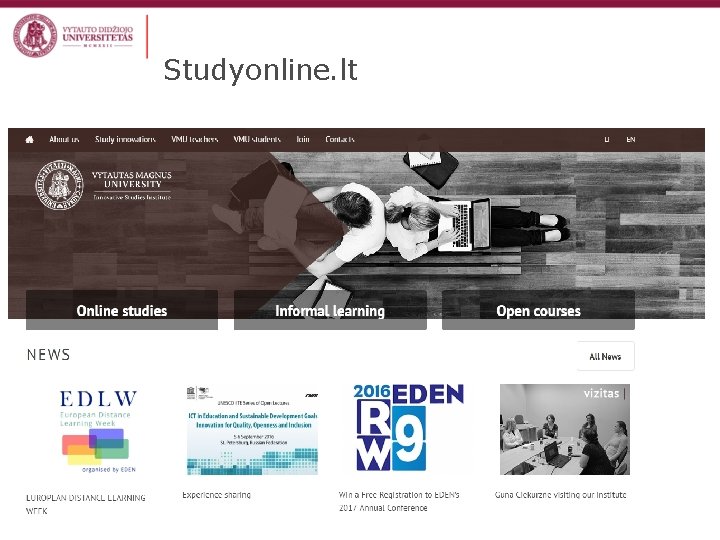This screenshot has width=720, height=540.
Task: Click the Vytautas Magnus University banner logo
Action: click(x=104, y=185)
